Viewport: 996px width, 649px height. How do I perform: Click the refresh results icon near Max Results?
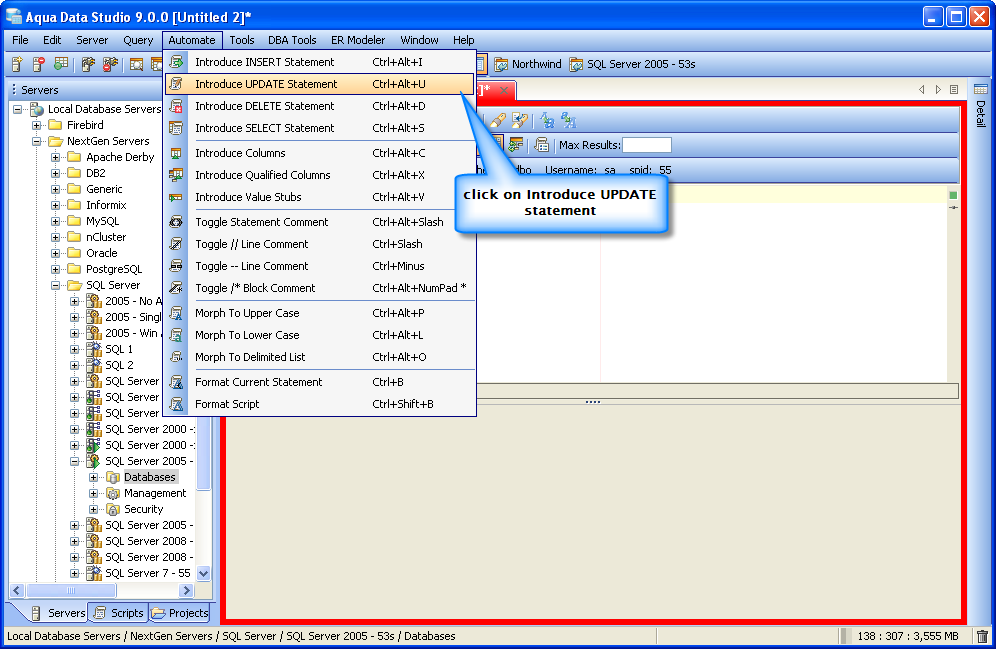click(x=515, y=145)
